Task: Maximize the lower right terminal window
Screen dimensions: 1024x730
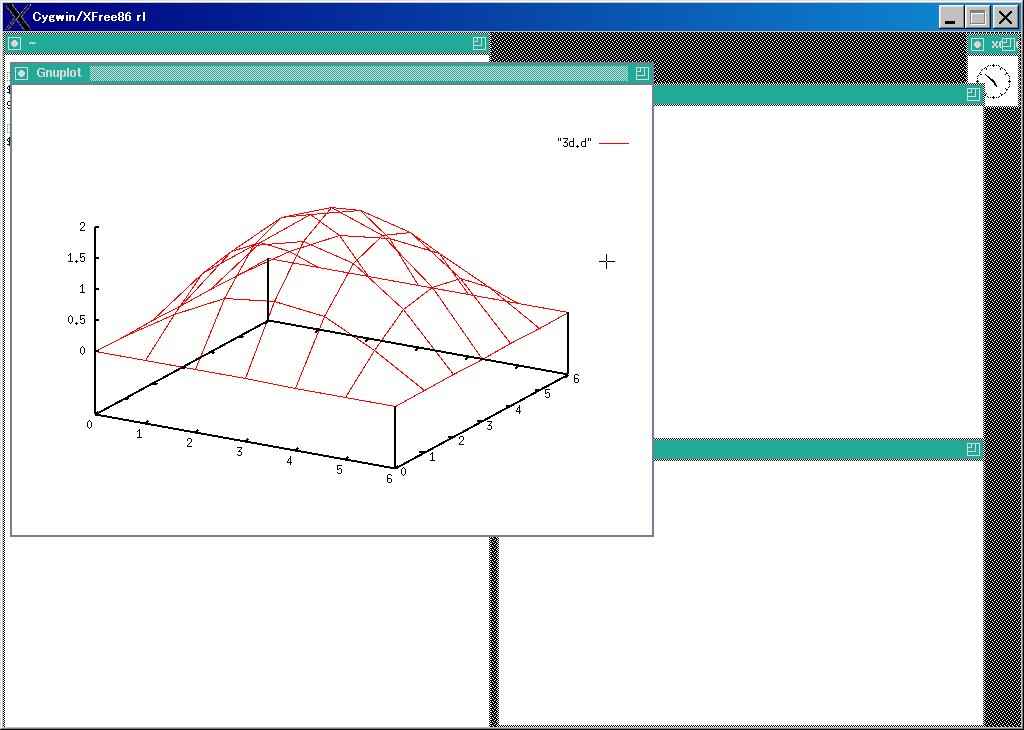Action: pyautogui.click(x=973, y=449)
